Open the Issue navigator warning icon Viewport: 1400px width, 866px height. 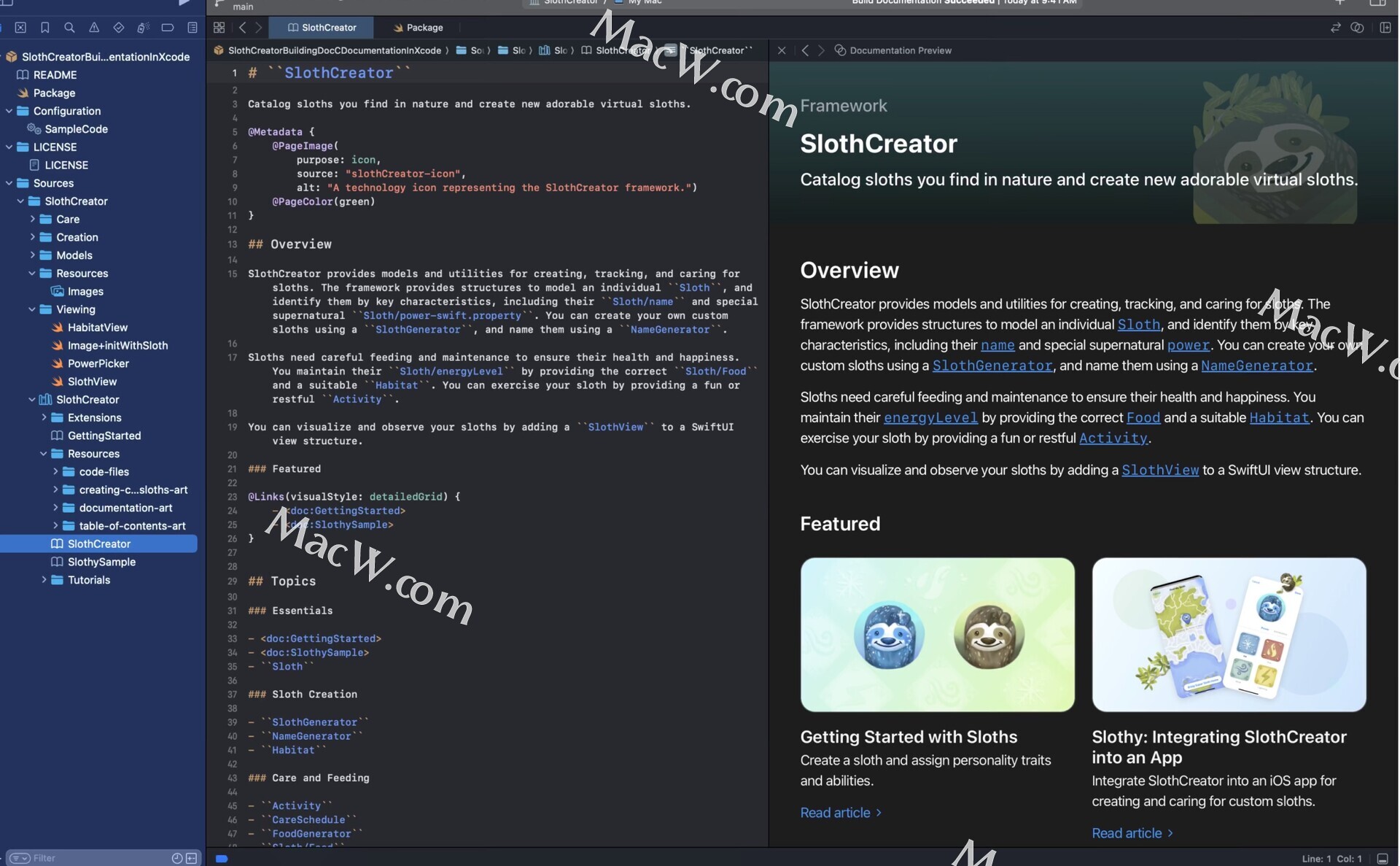(94, 28)
